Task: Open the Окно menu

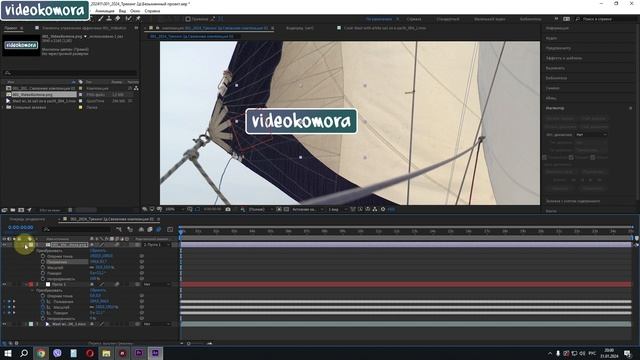Action: click(x=135, y=11)
